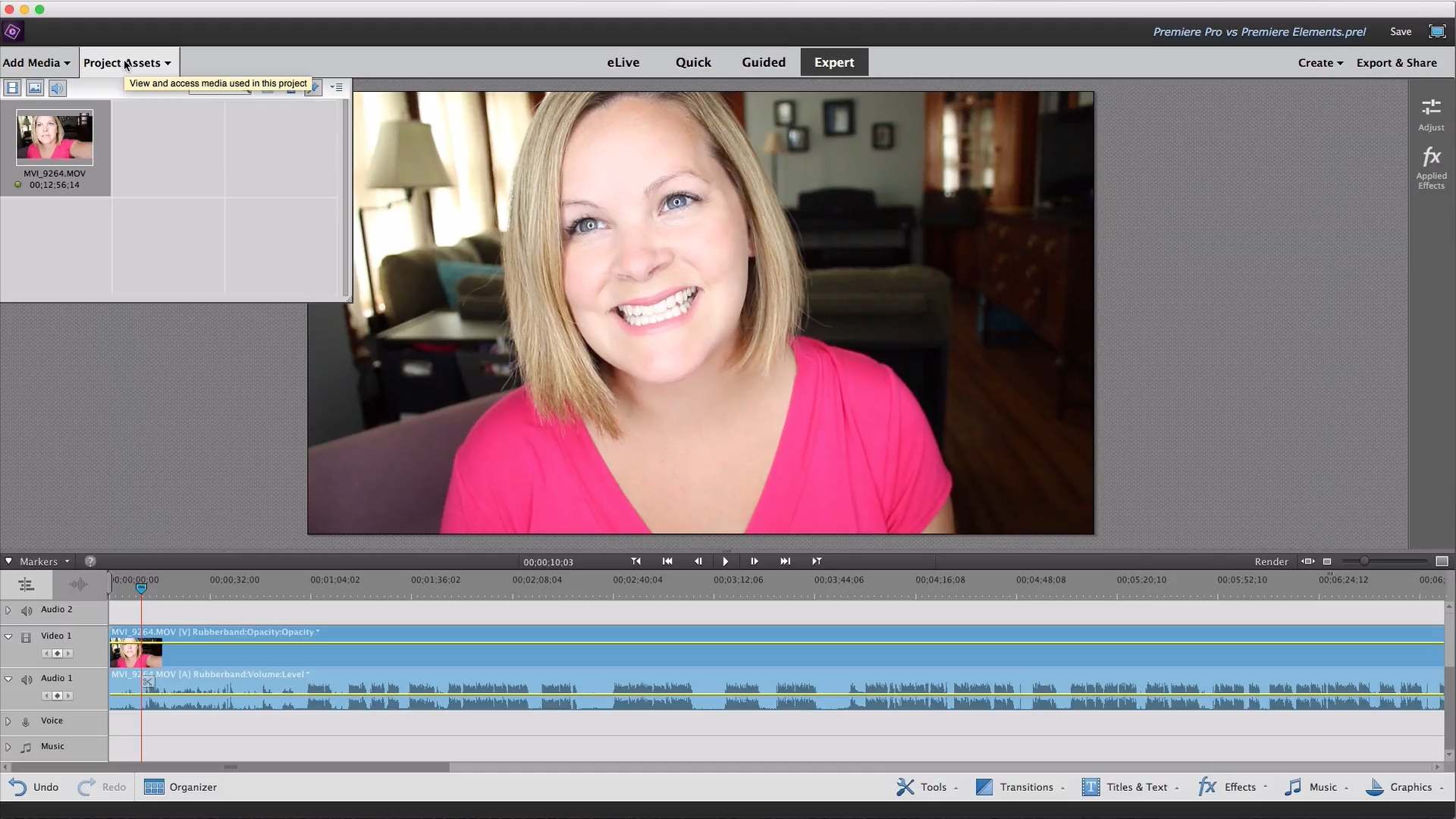Expand the Project Assets dropdown
This screenshot has width=1456, height=819.
[x=127, y=62]
